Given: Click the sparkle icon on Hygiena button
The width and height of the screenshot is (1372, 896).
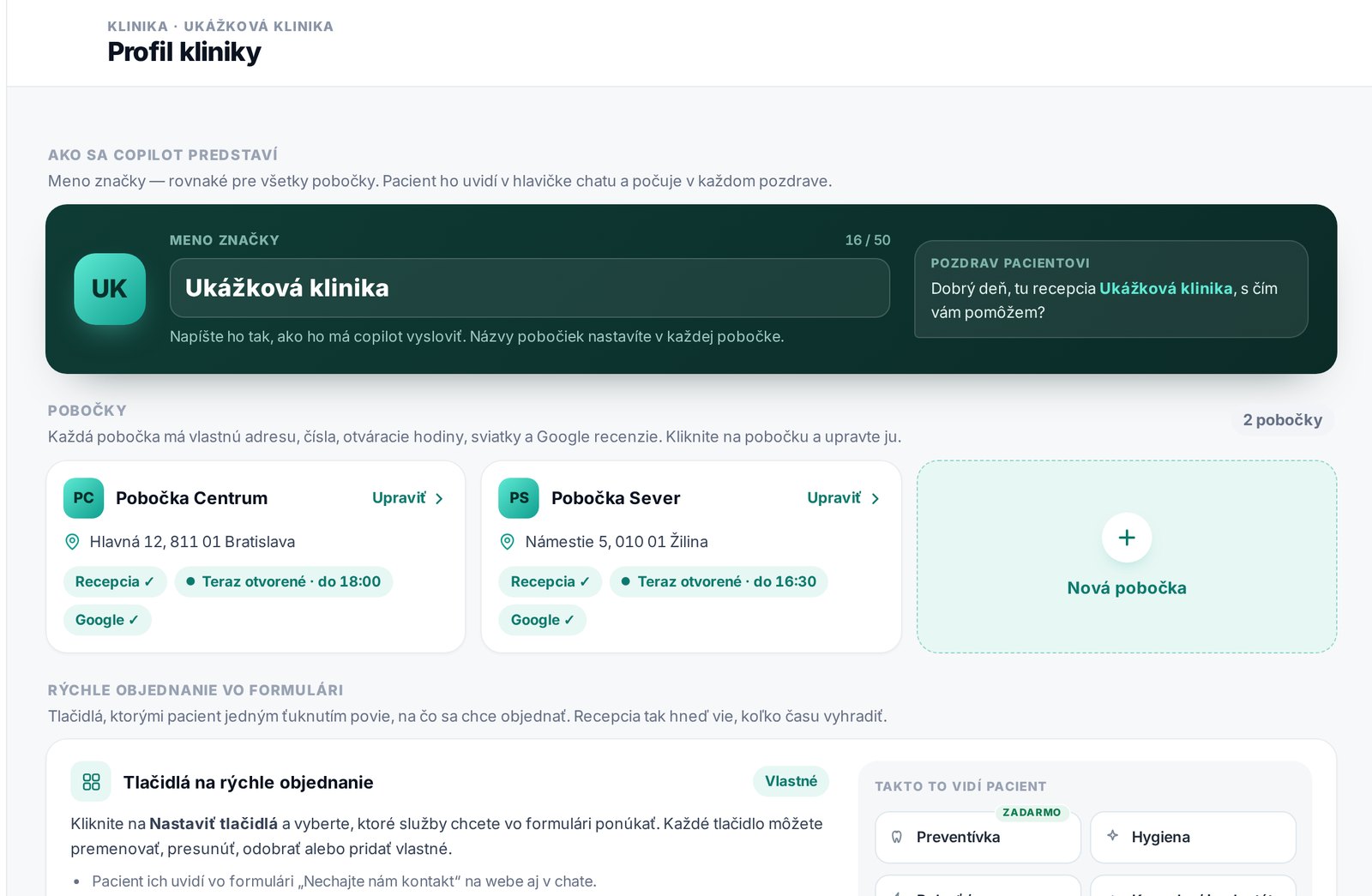Looking at the screenshot, I should click(x=1112, y=835).
